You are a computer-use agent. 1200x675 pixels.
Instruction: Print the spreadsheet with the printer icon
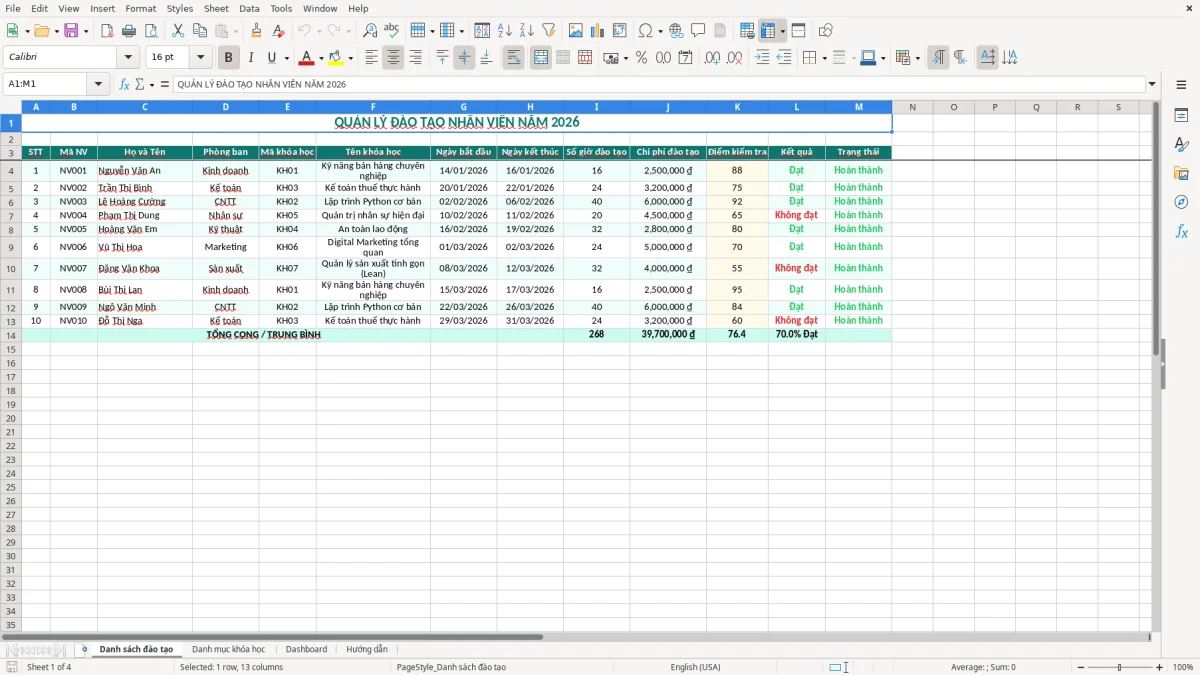129,31
